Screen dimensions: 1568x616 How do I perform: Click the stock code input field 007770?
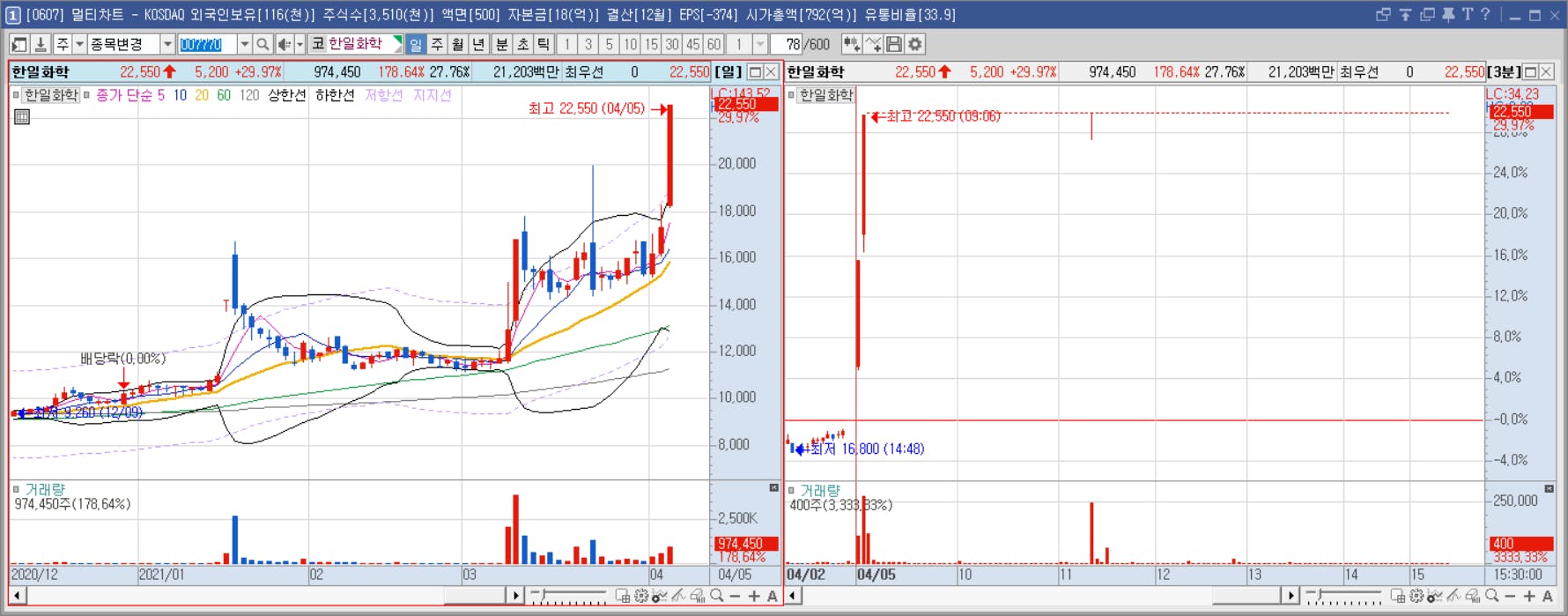tap(207, 44)
